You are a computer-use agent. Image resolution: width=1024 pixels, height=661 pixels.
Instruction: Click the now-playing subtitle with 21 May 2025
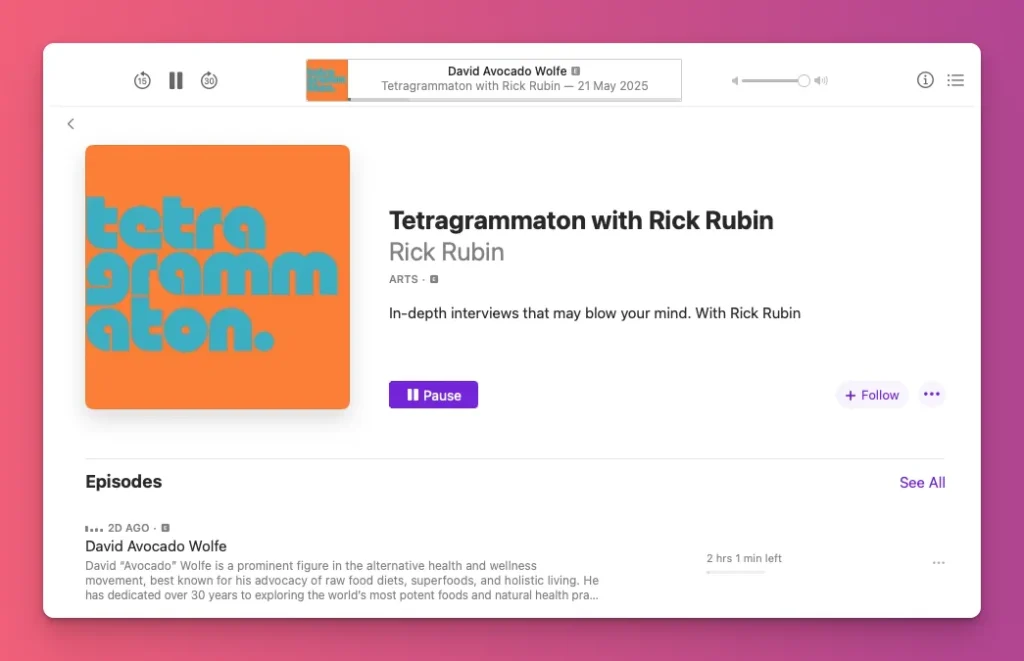(x=515, y=86)
